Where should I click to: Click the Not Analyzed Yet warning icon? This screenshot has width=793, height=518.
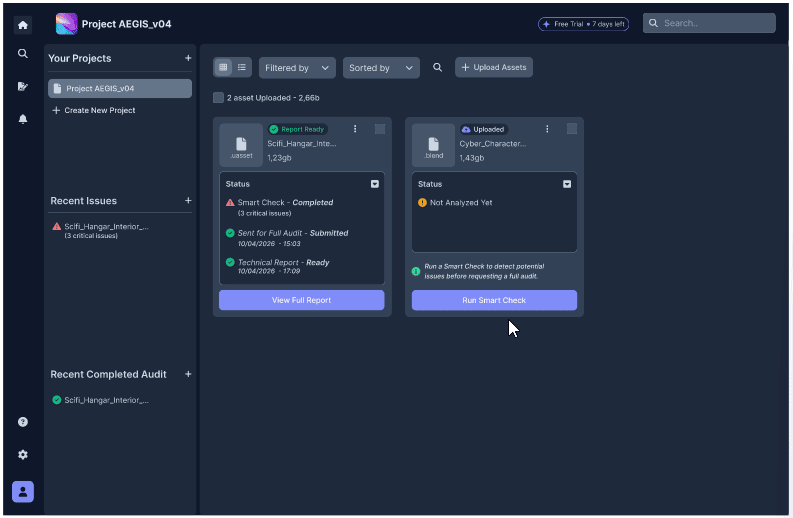[x=422, y=202]
